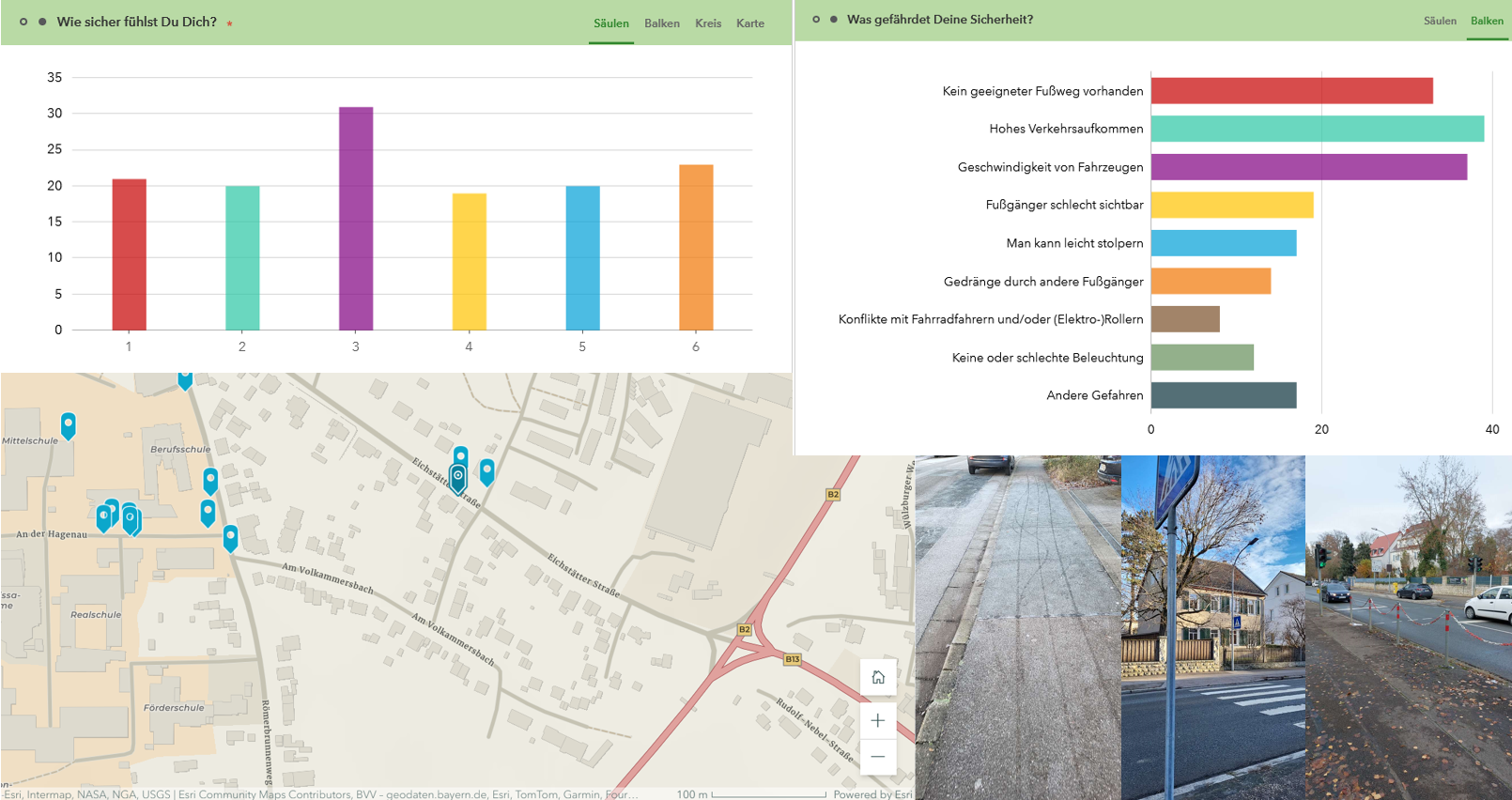Click the 'Berufsschule' map label
Image resolution: width=1512 pixels, height=800 pixels.
tap(180, 449)
